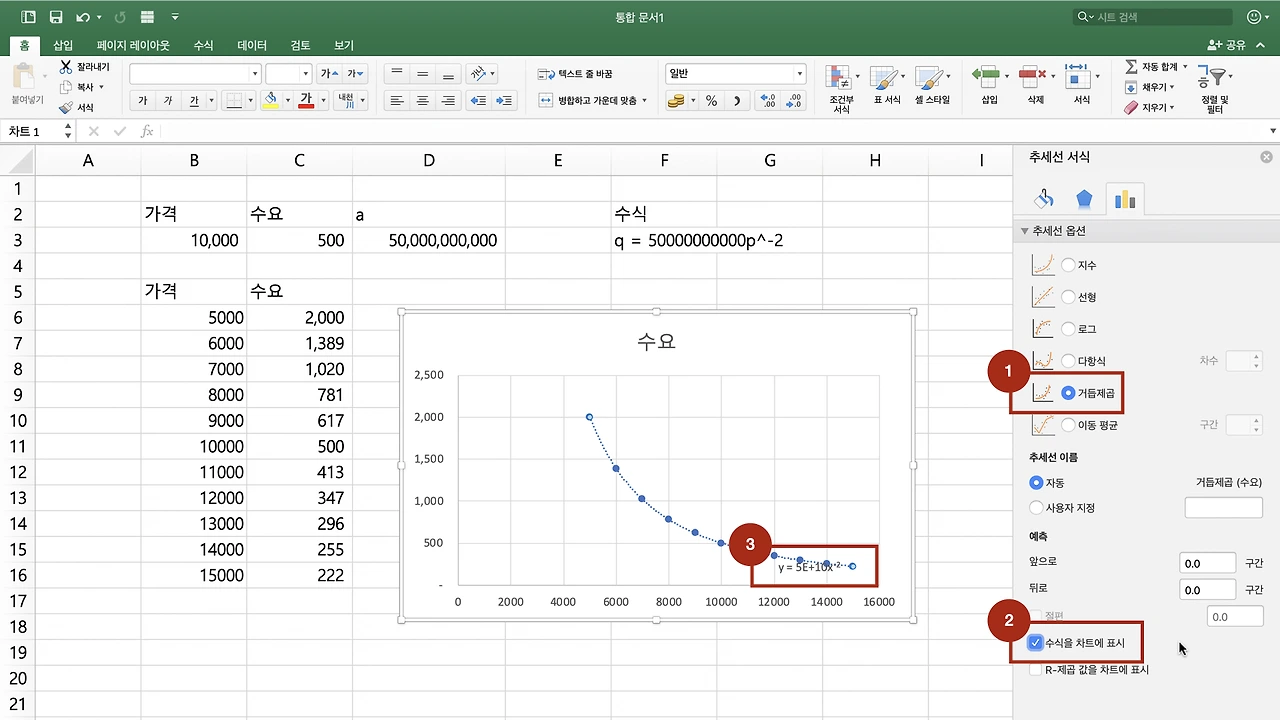
Task: Open the Fill and Line tab in trendline pane
Action: pyautogui.click(x=1044, y=199)
